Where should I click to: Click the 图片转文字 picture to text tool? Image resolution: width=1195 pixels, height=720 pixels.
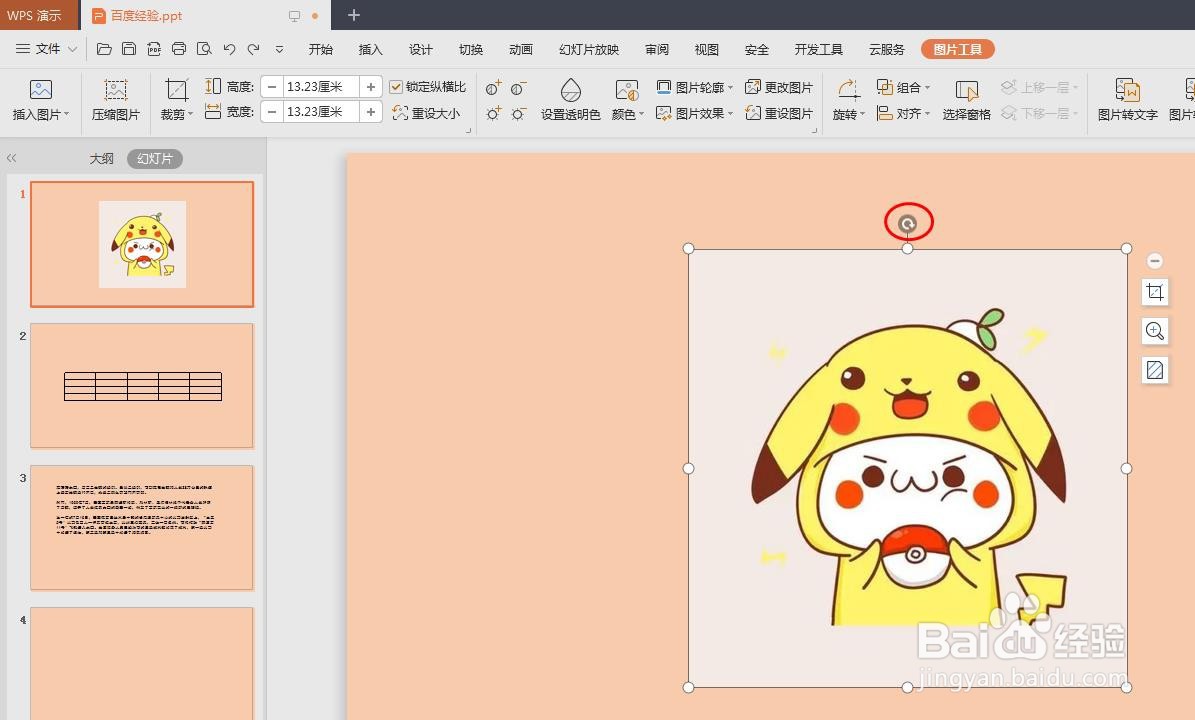[x=1127, y=100]
